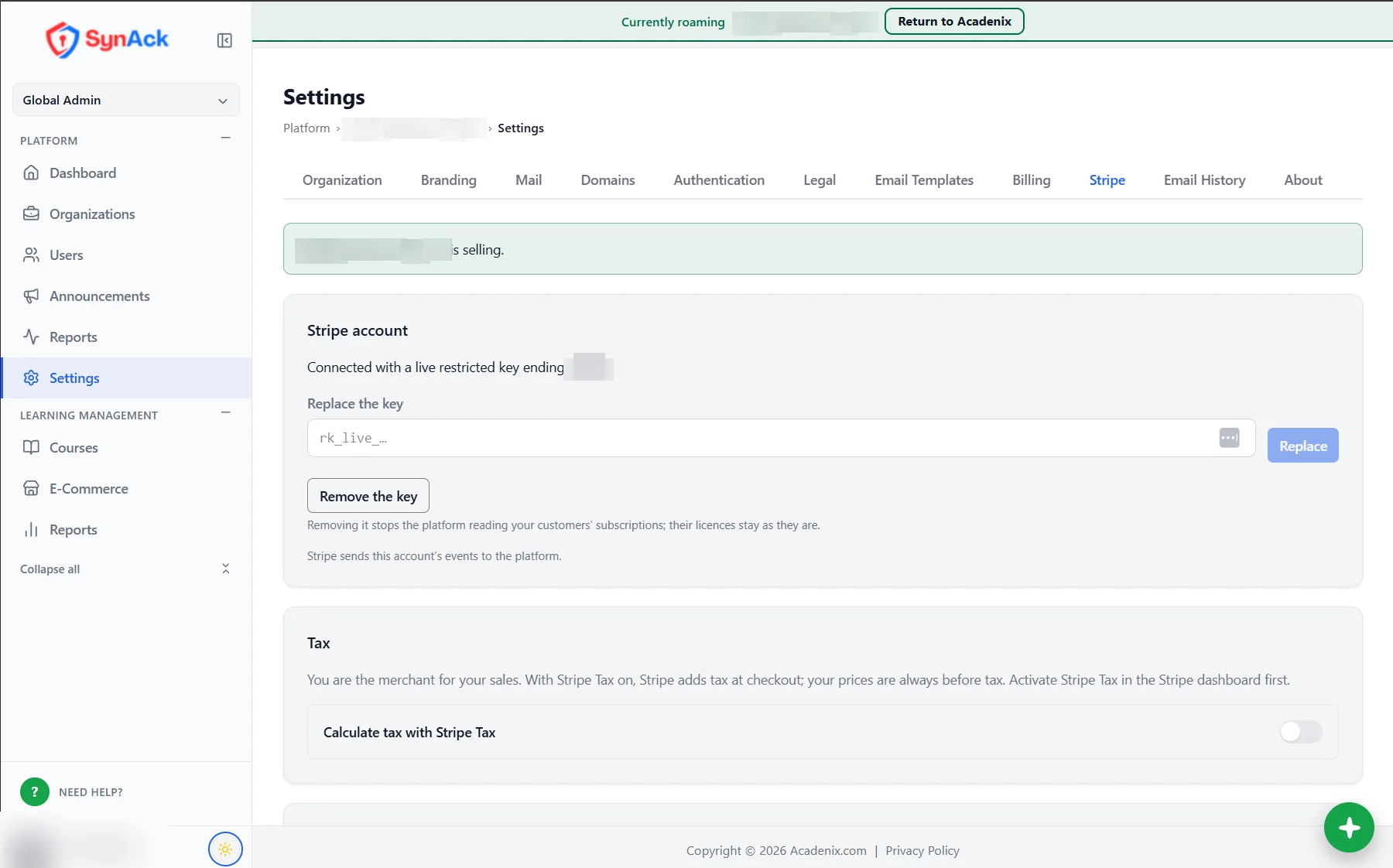Click Return to Academix button
1393x868 pixels.
(954, 22)
